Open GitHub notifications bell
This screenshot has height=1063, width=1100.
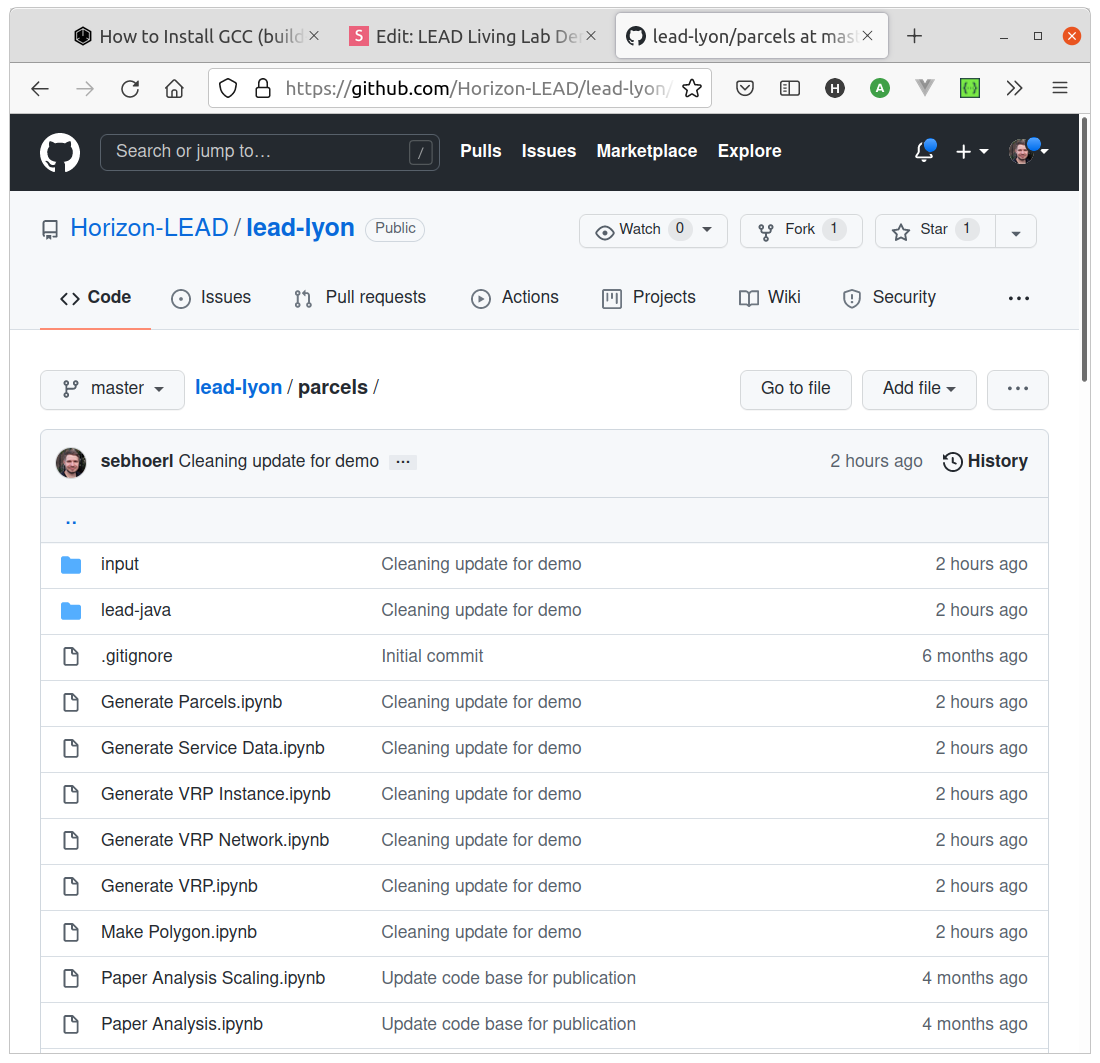[925, 151]
